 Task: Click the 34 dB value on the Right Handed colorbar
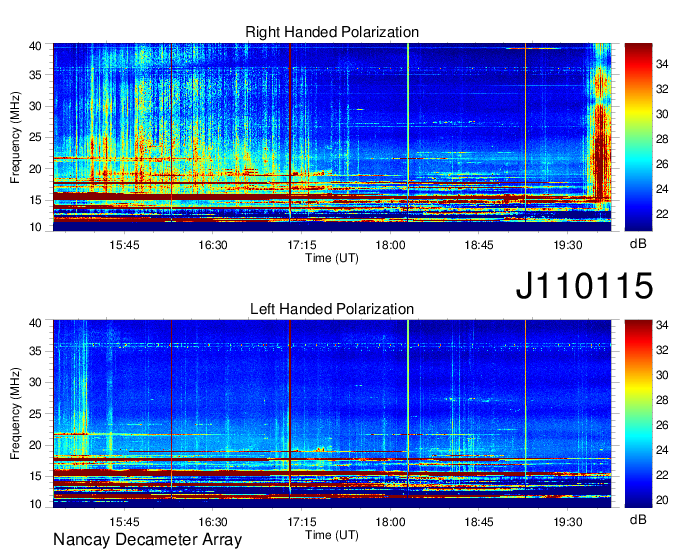(662, 65)
